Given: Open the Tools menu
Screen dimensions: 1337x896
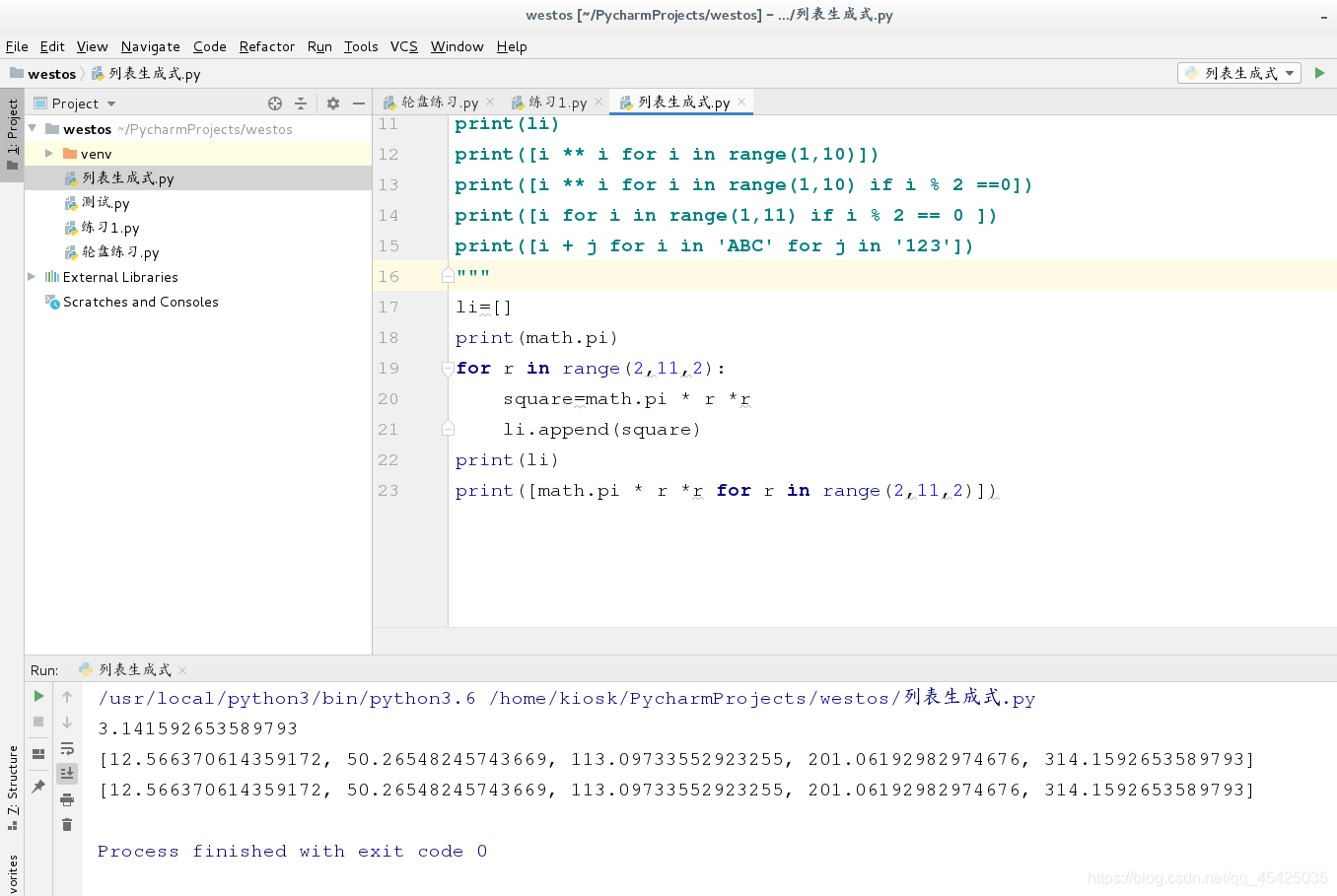Looking at the screenshot, I should 361,46.
